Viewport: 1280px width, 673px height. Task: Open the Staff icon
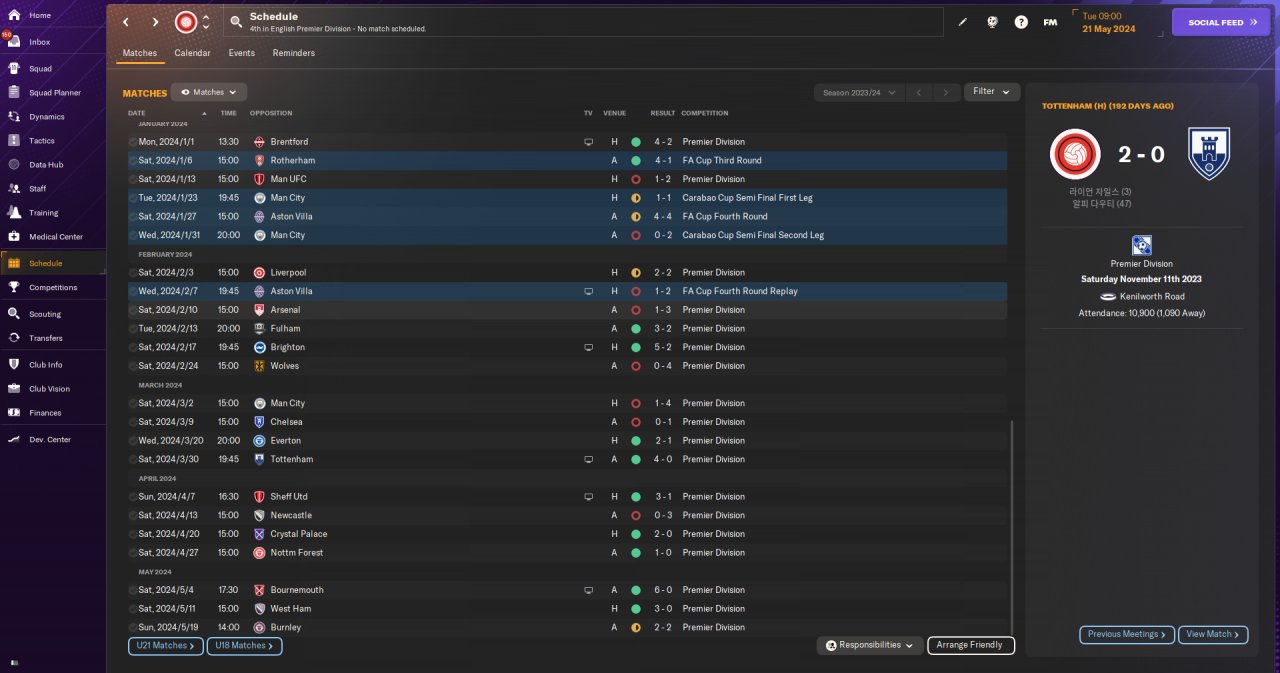tap(14, 188)
